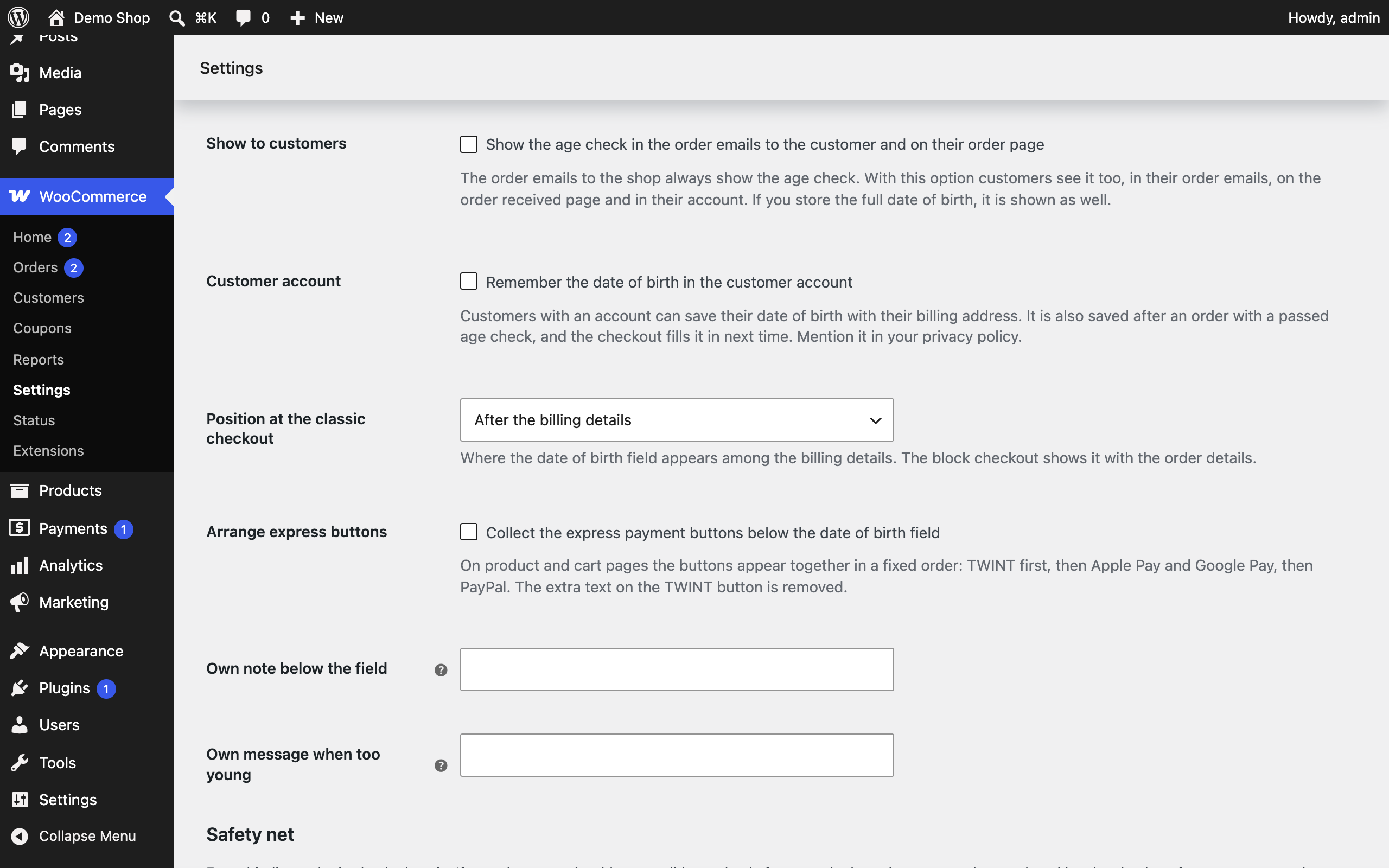This screenshot has height=868, width=1389.
Task: Open the Media library icon
Action: [x=20, y=73]
